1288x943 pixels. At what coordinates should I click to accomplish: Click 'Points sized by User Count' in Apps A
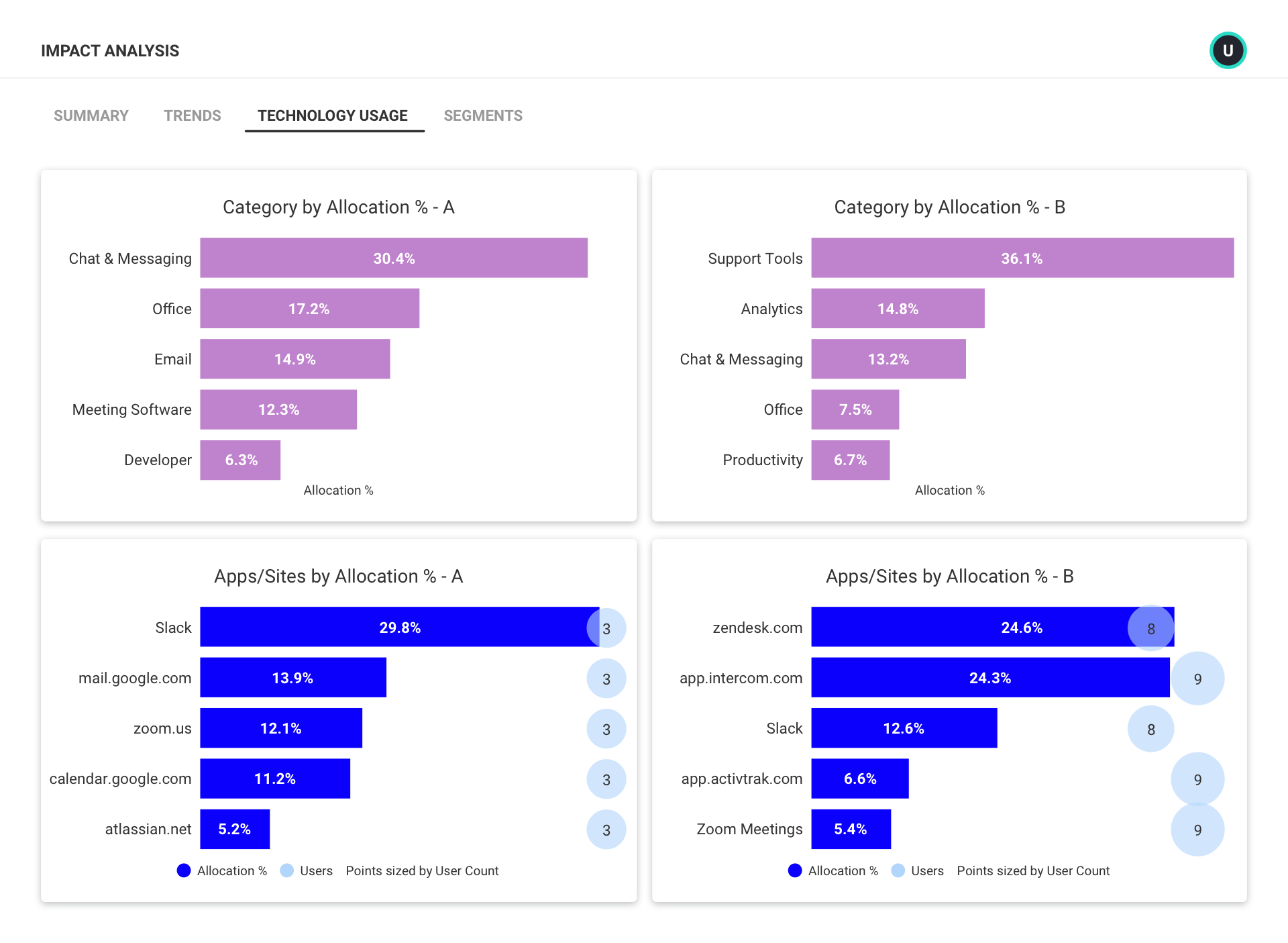coord(422,871)
